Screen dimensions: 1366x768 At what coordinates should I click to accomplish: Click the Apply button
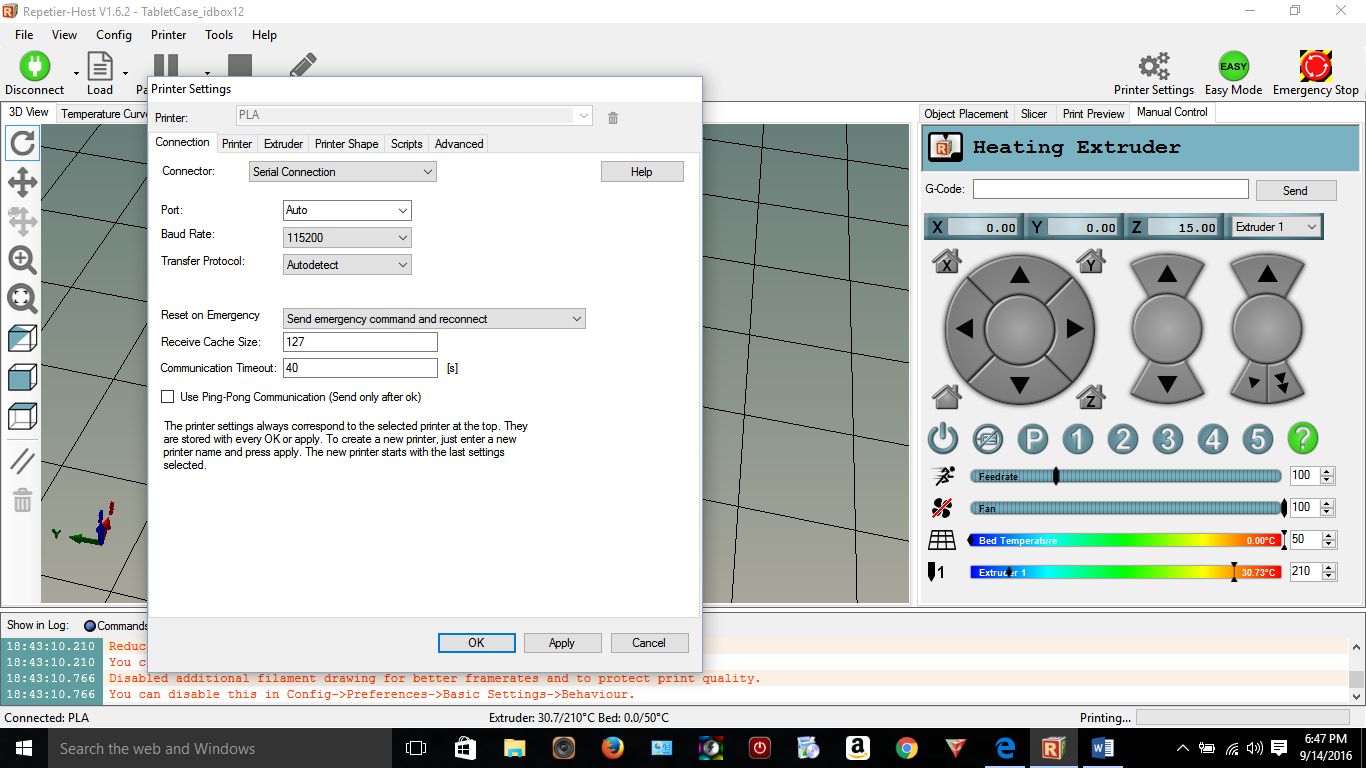tap(562, 643)
